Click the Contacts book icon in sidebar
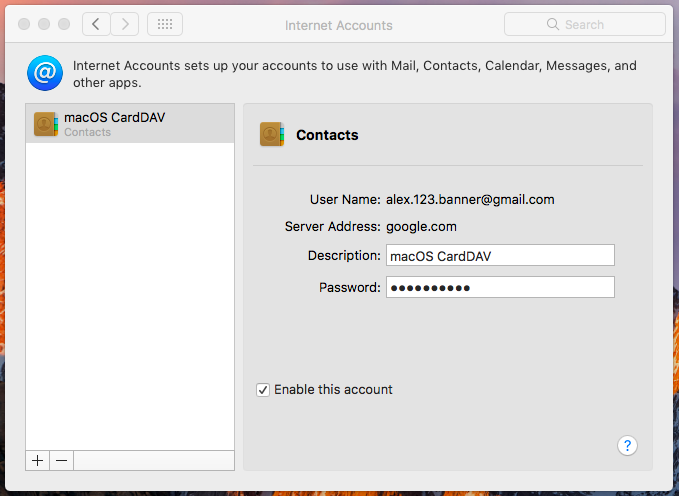The width and height of the screenshot is (679, 496). 46,124
